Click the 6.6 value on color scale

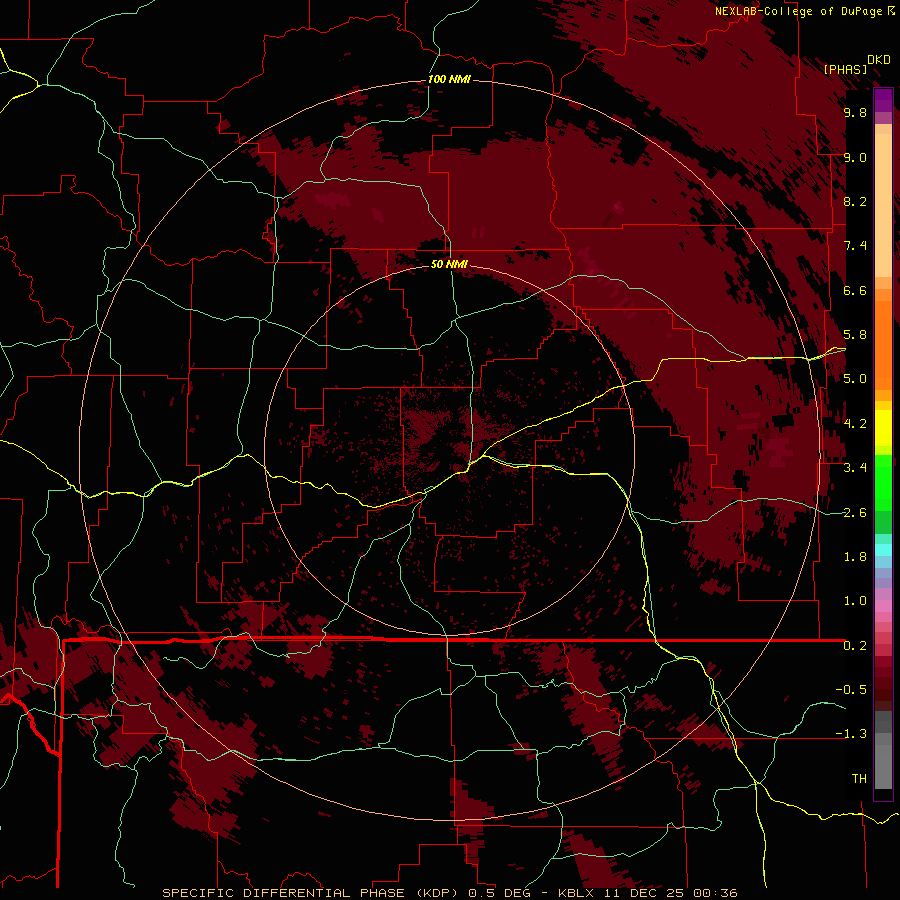(x=855, y=290)
